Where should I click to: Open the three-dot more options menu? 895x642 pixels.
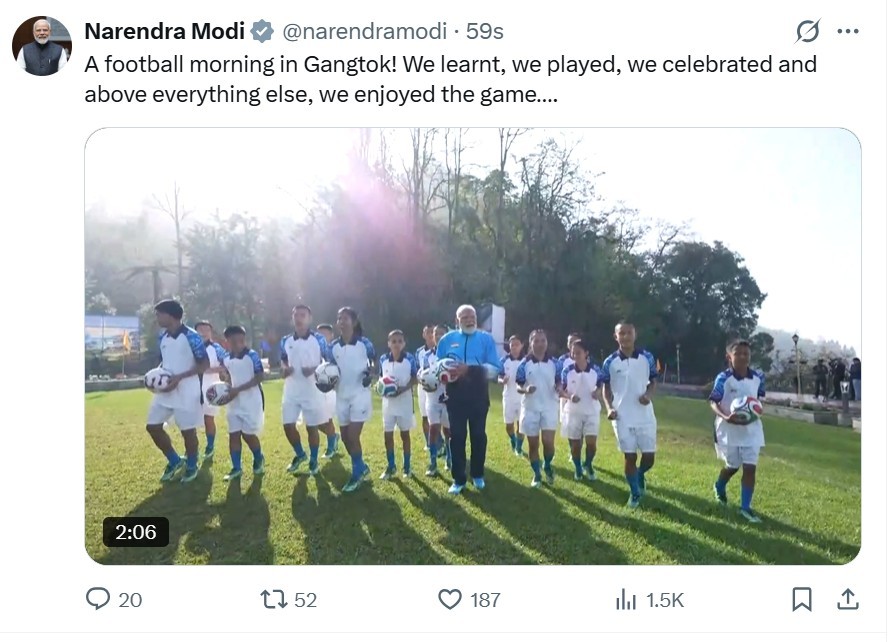pos(848,31)
